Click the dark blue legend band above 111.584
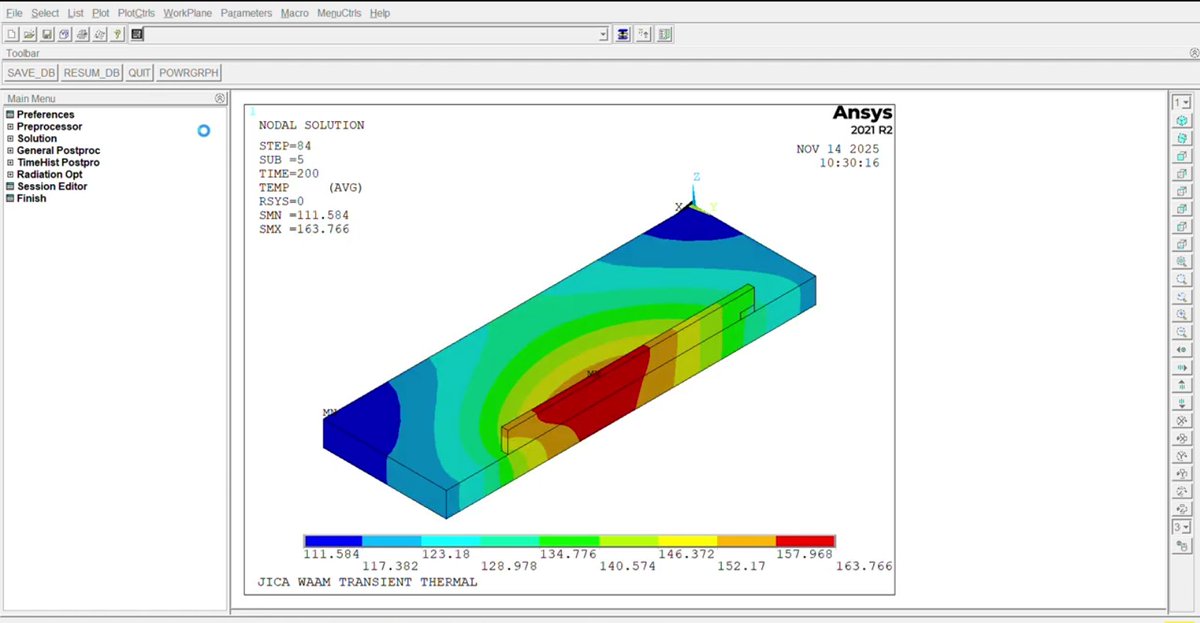Viewport: 1200px width, 623px height. tap(333, 541)
